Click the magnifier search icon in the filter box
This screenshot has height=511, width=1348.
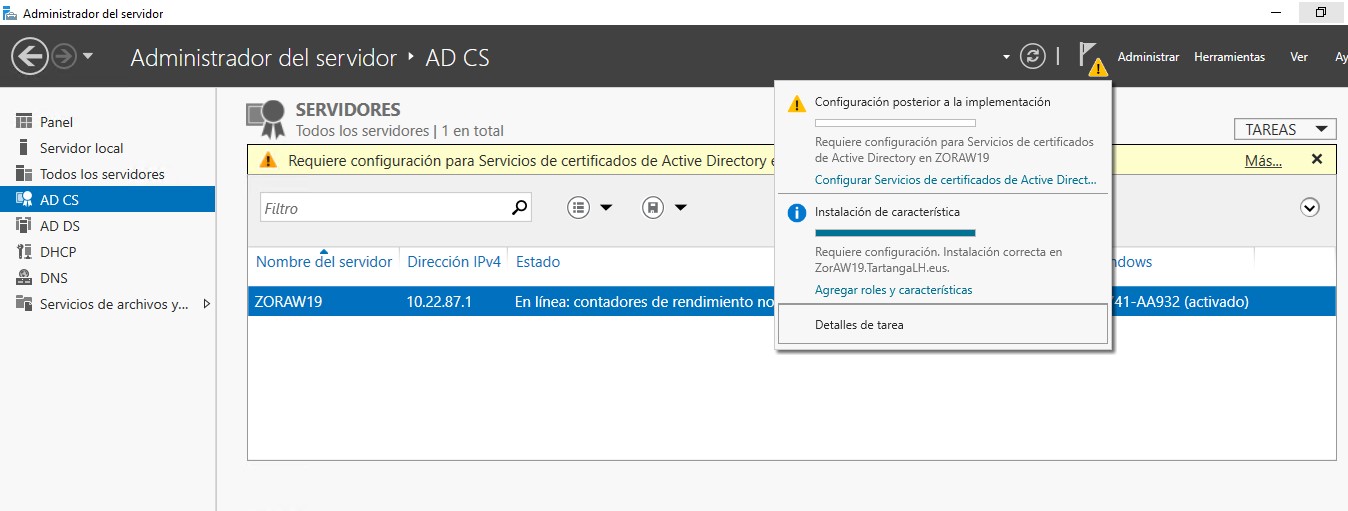[x=519, y=208]
